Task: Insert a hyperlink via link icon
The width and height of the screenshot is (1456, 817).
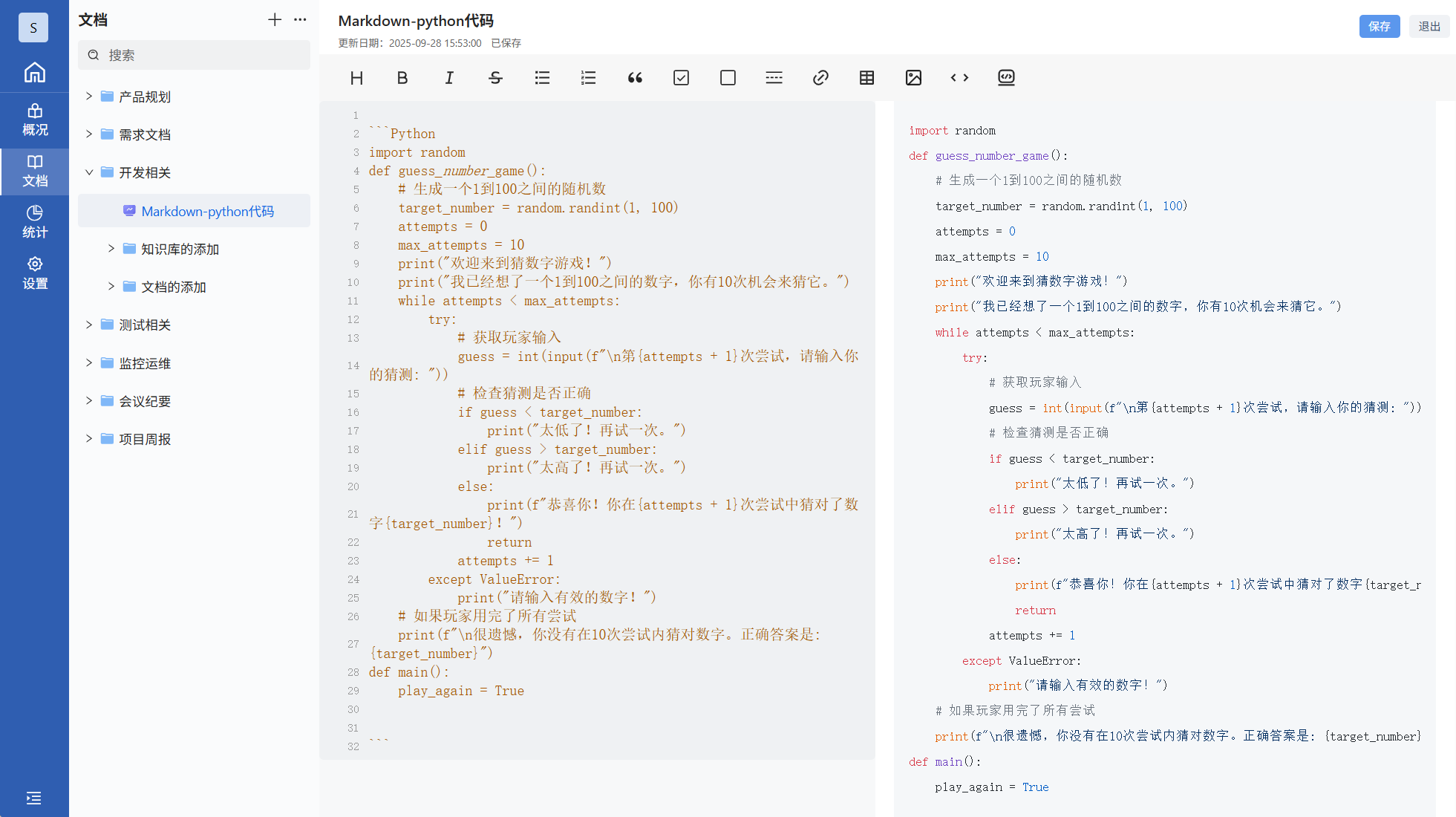Action: 820,78
